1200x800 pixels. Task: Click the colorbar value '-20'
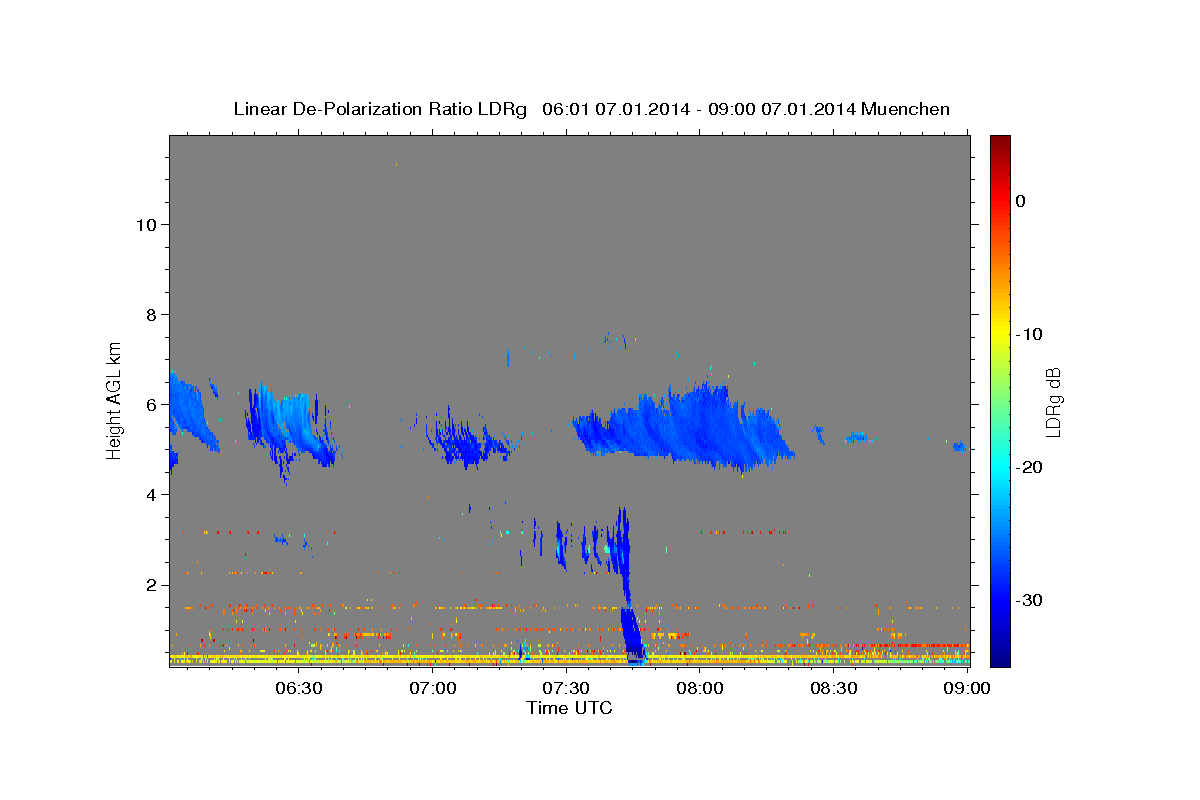coord(1029,467)
